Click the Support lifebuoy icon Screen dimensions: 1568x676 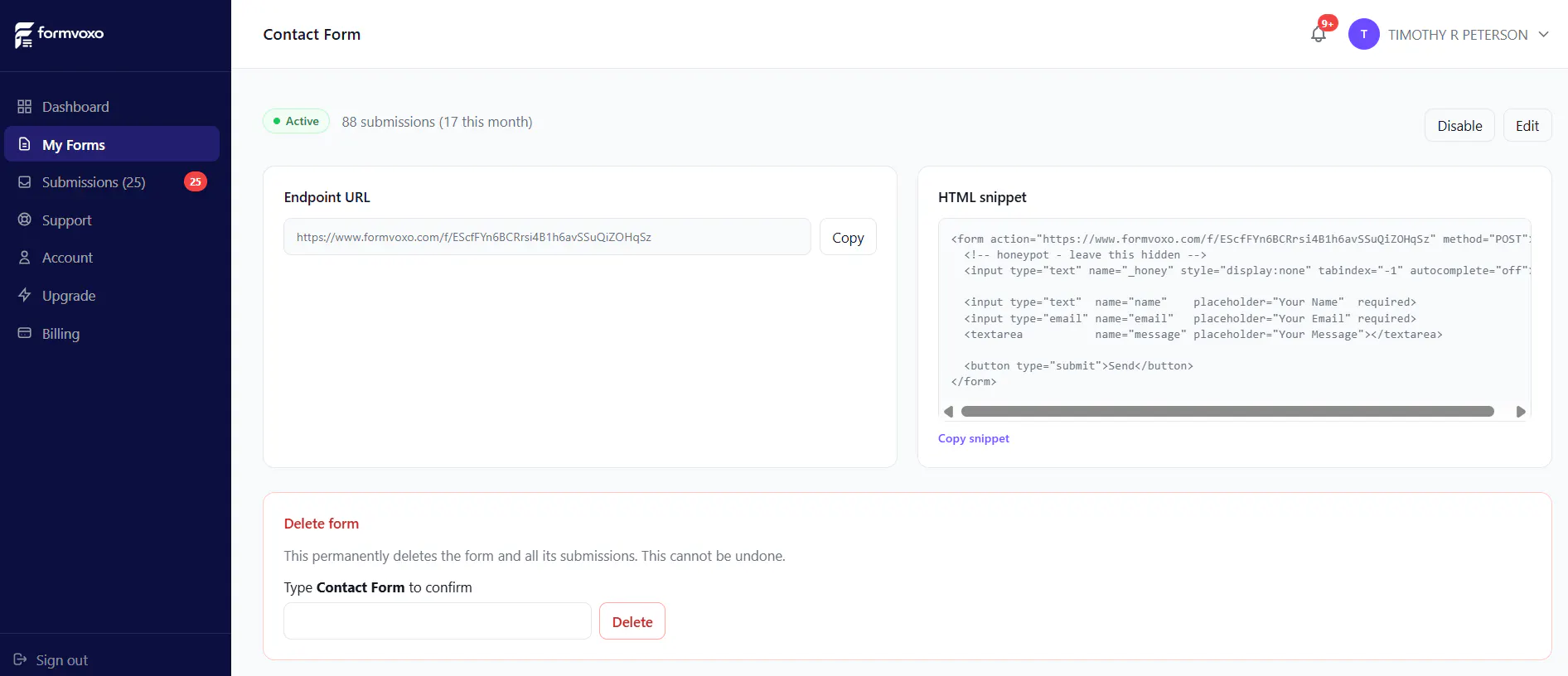pos(25,220)
